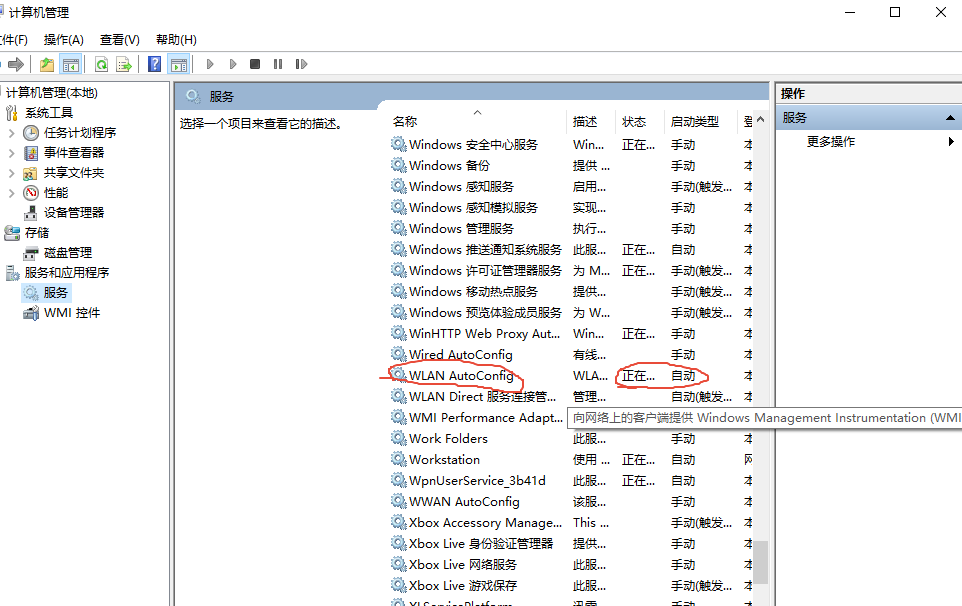The width and height of the screenshot is (962, 606).
Task: Open the 查看(V) menu
Action: pyautogui.click(x=120, y=40)
